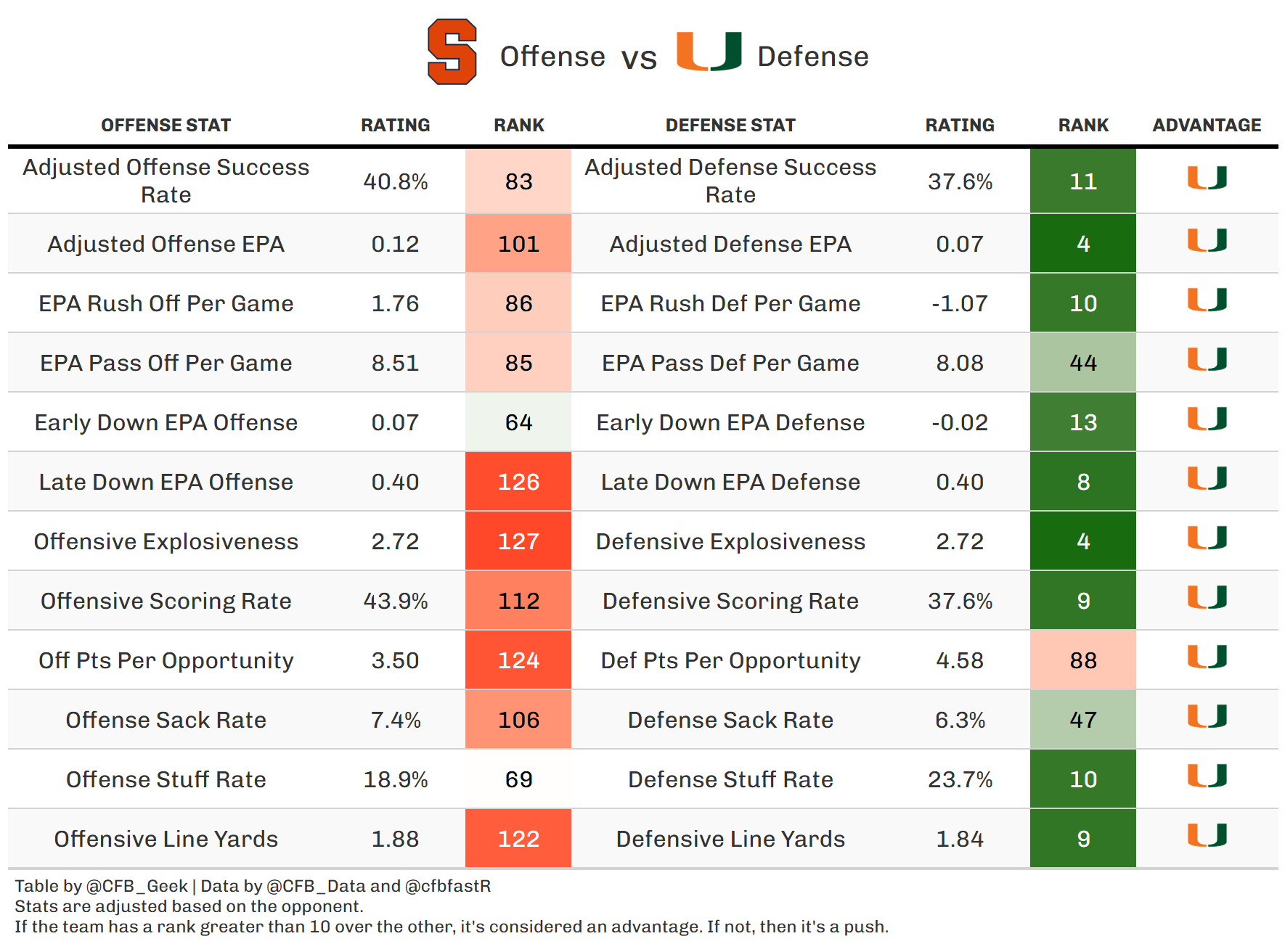
Task: Click the Miami U logo in title
Action: click(x=709, y=52)
